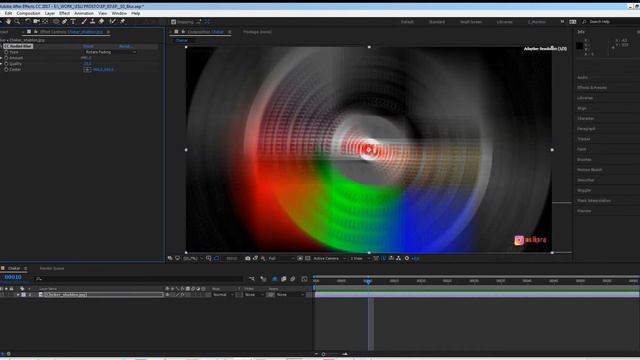The image size is (640, 360).
Task: Toggle Hide Shy Layers switch in timeline
Action: (x=274, y=279)
